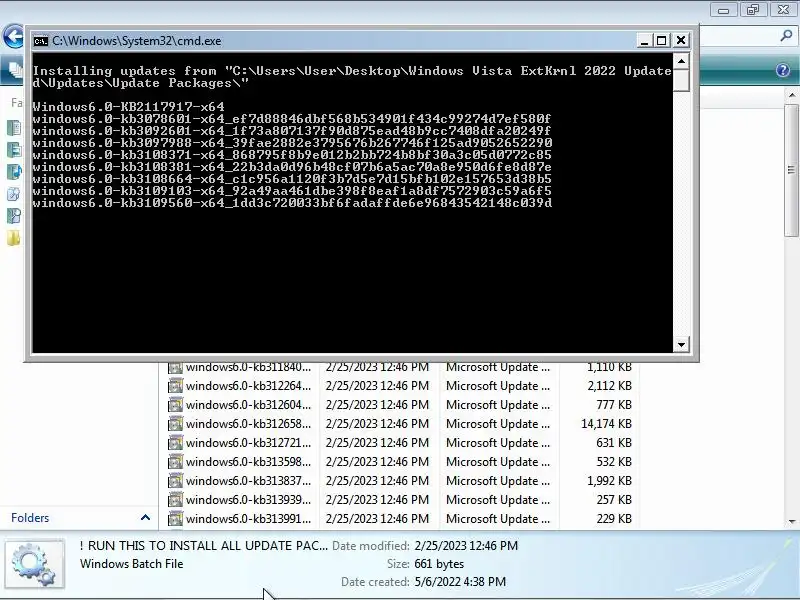Click the Explorer file list scroll-down arrow
800x600 pixels.
pos(792,521)
